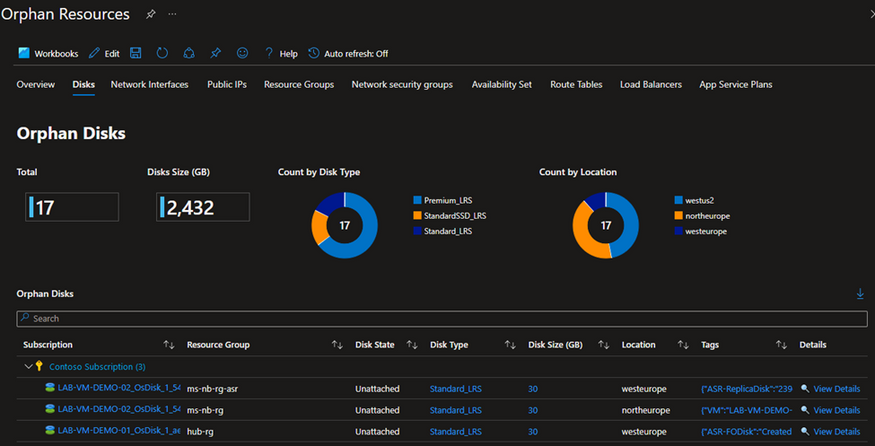Click the Premium_LRS legend color swatch
Screen dimensions: 875x446
pyautogui.click(x=416, y=200)
